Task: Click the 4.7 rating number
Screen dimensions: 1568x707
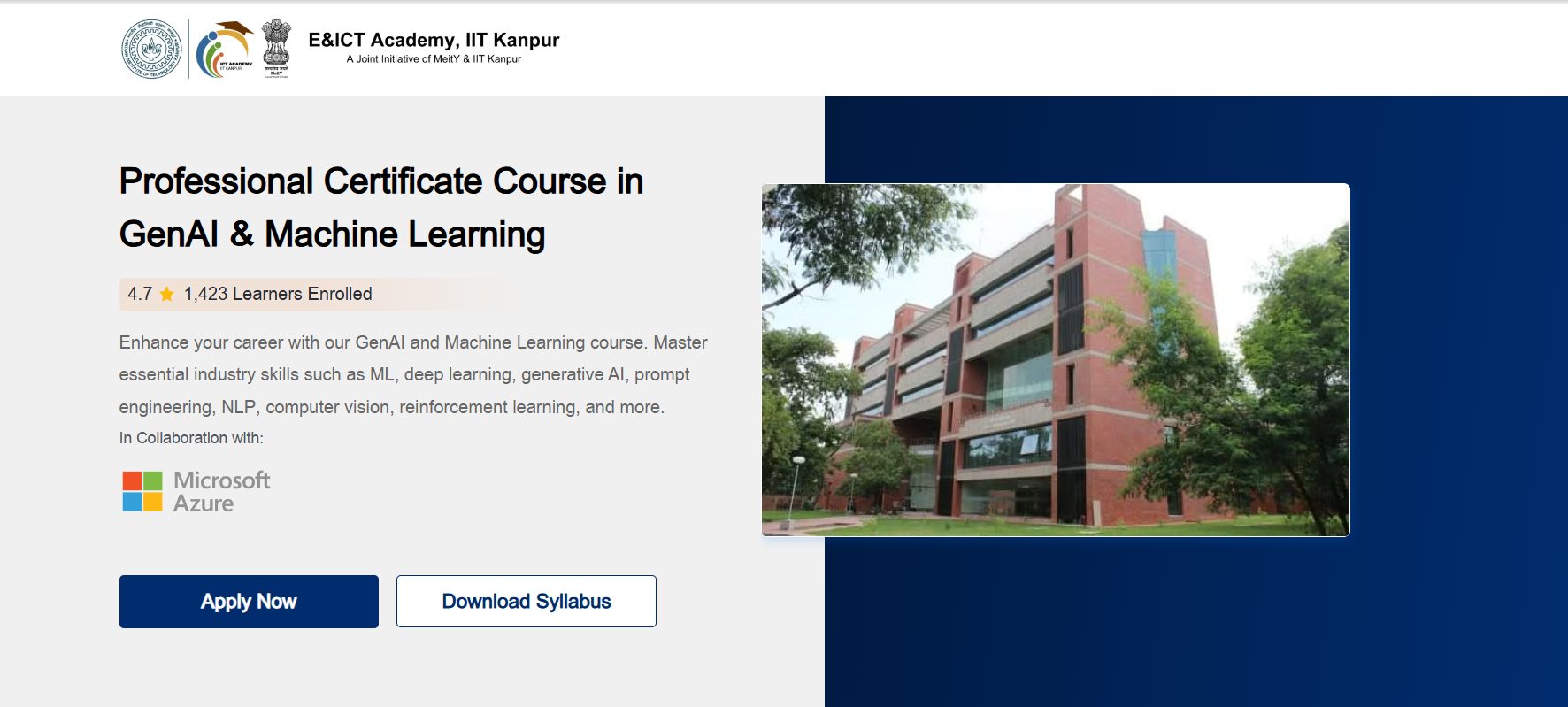Action: [x=140, y=295]
